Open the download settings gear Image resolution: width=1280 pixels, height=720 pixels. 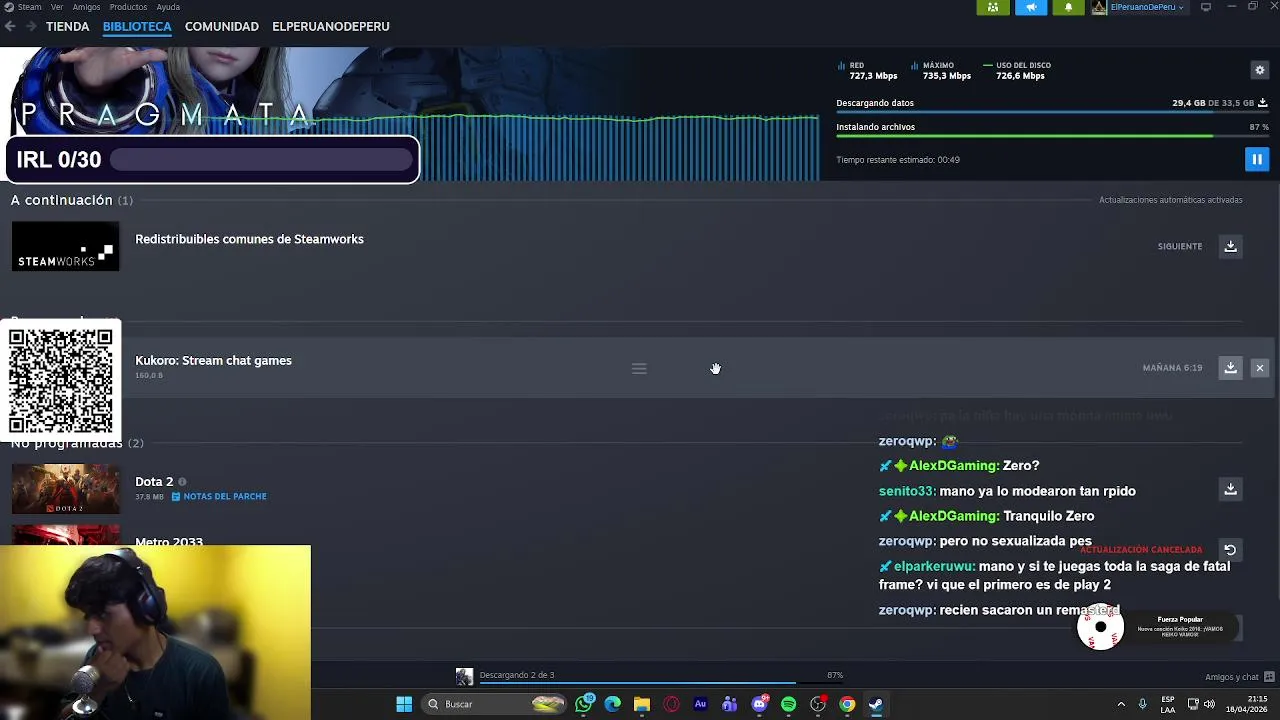click(1260, 70)
